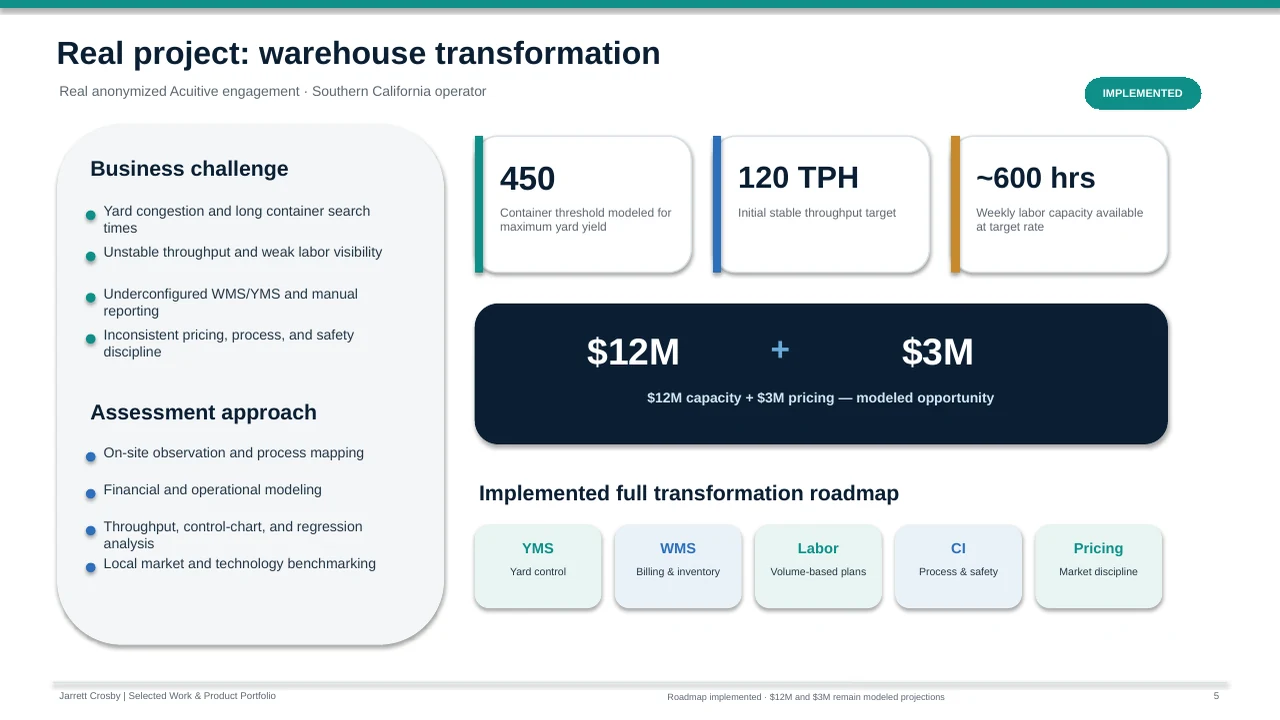The width and height of the screenshot is (1280, 720).
Task: Click the plus sign between $12M and $3M
Action: tap(780, 350)
